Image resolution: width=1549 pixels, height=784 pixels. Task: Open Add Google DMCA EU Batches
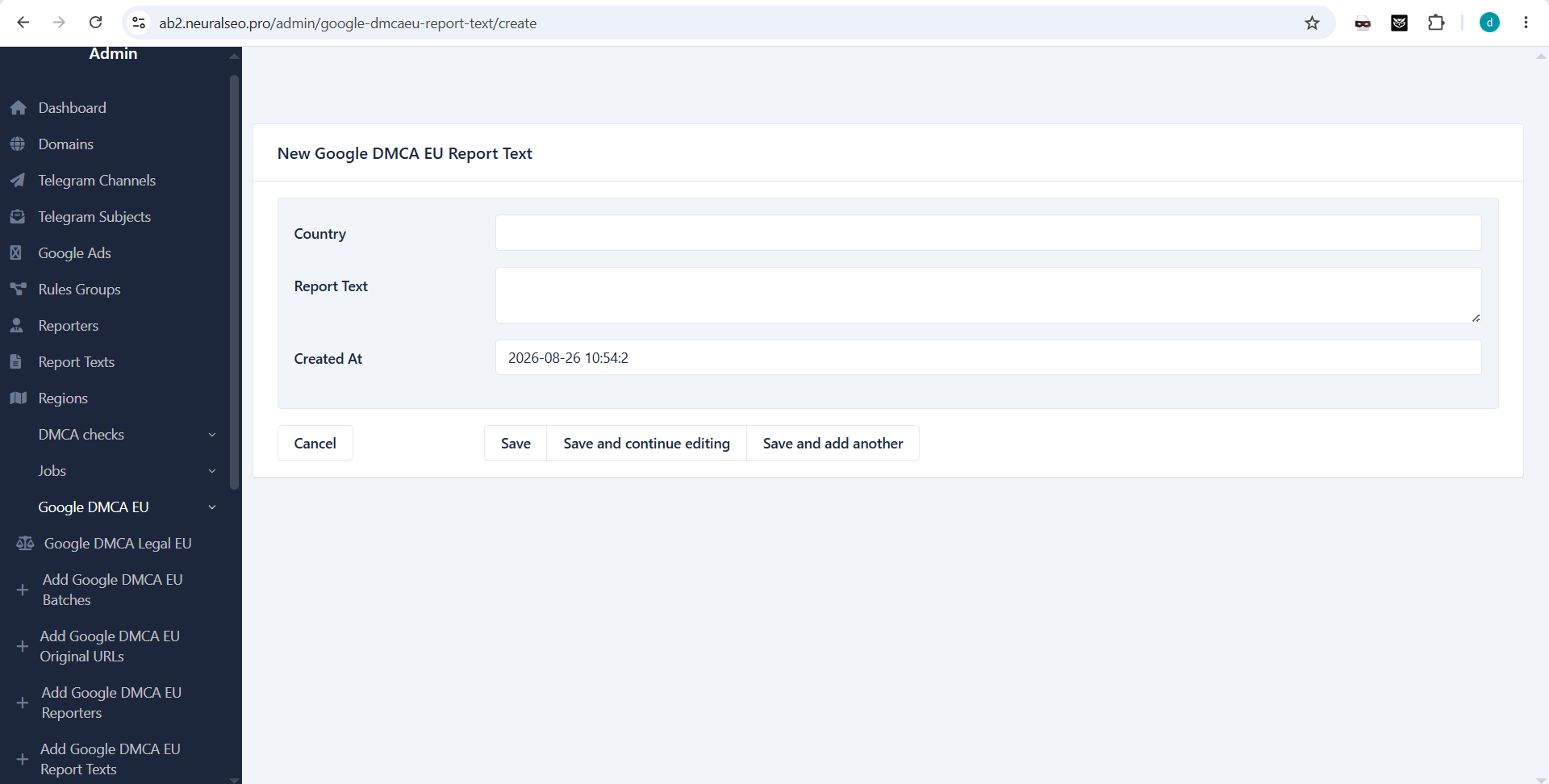click(x=112, y=590)
